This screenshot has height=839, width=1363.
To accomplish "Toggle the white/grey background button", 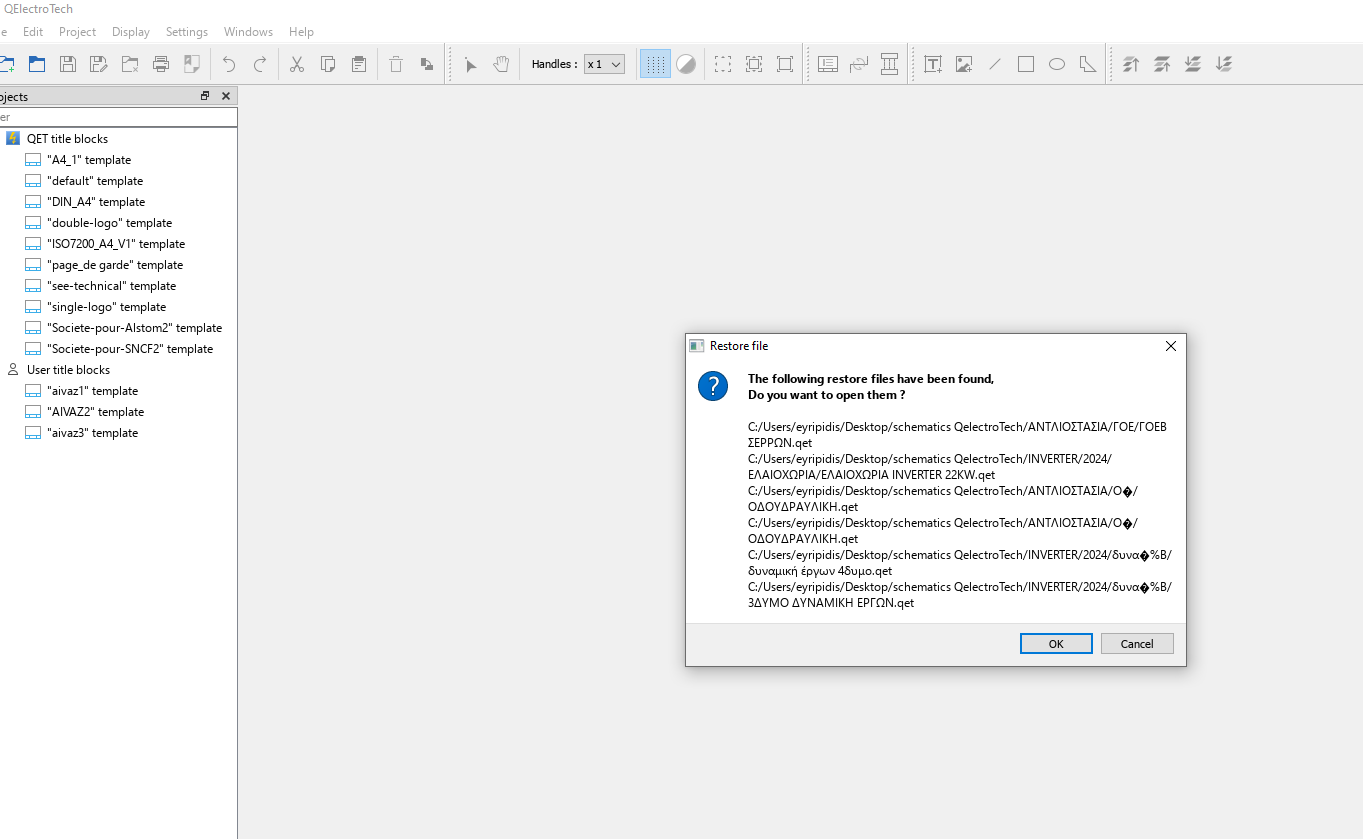I will point(686,64).
